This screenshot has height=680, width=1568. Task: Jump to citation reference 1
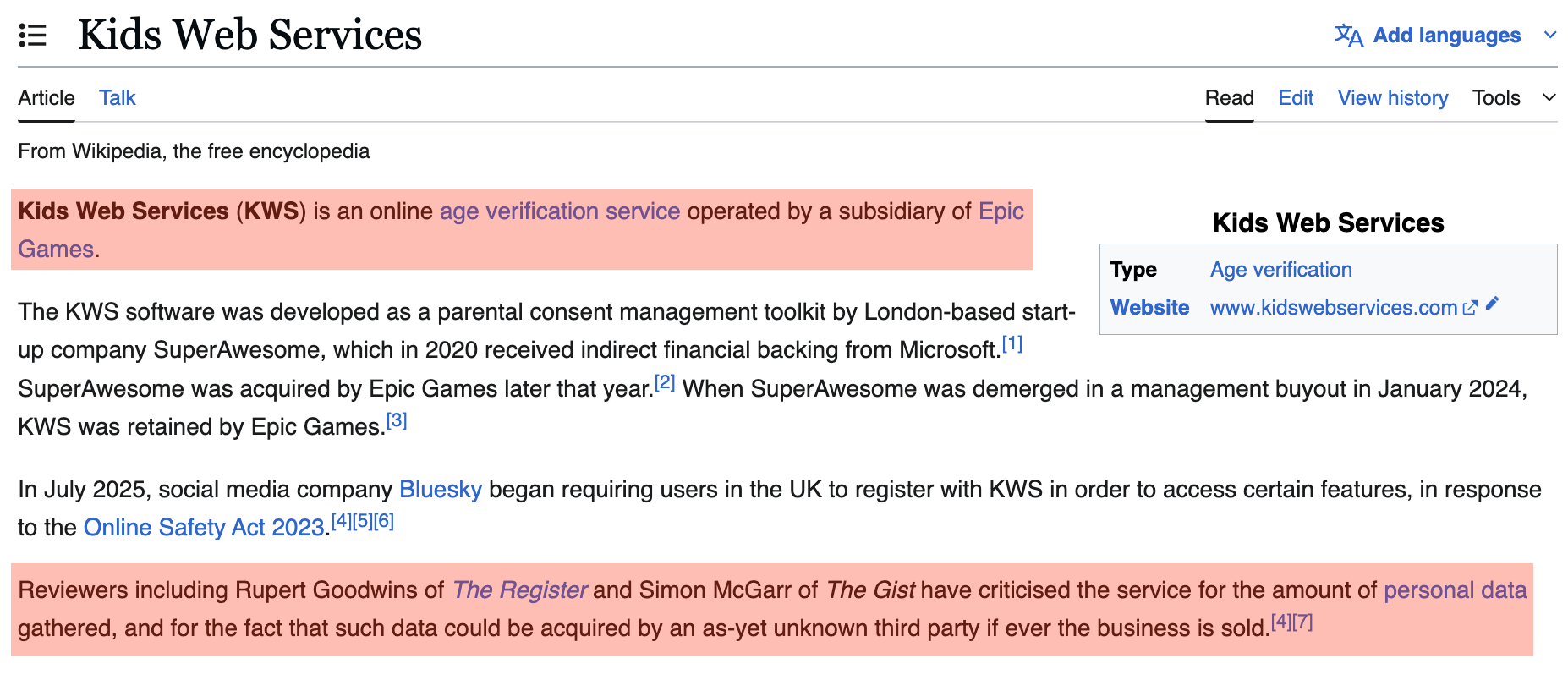point(1012,344)
